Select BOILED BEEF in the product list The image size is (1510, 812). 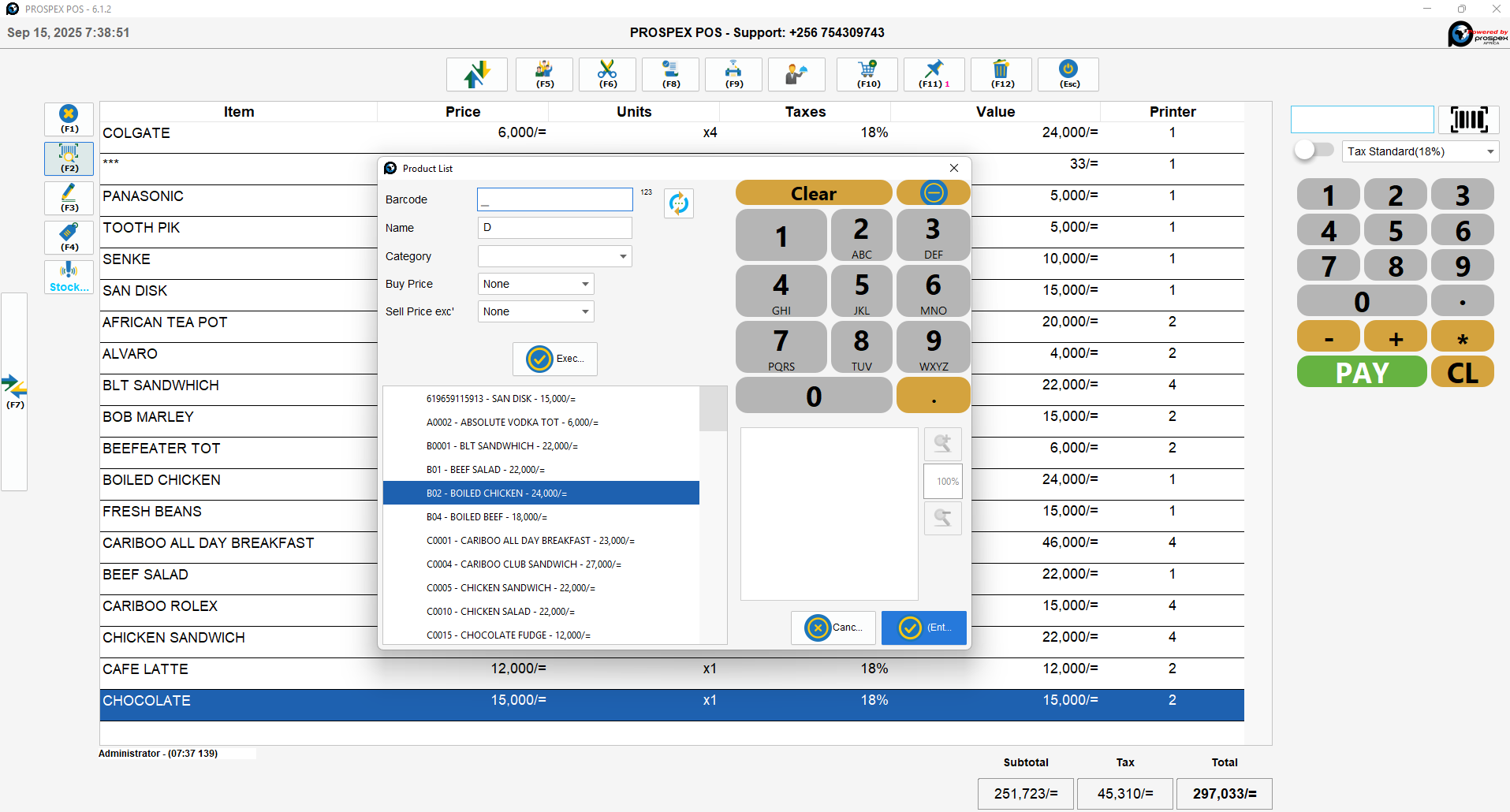487,517
